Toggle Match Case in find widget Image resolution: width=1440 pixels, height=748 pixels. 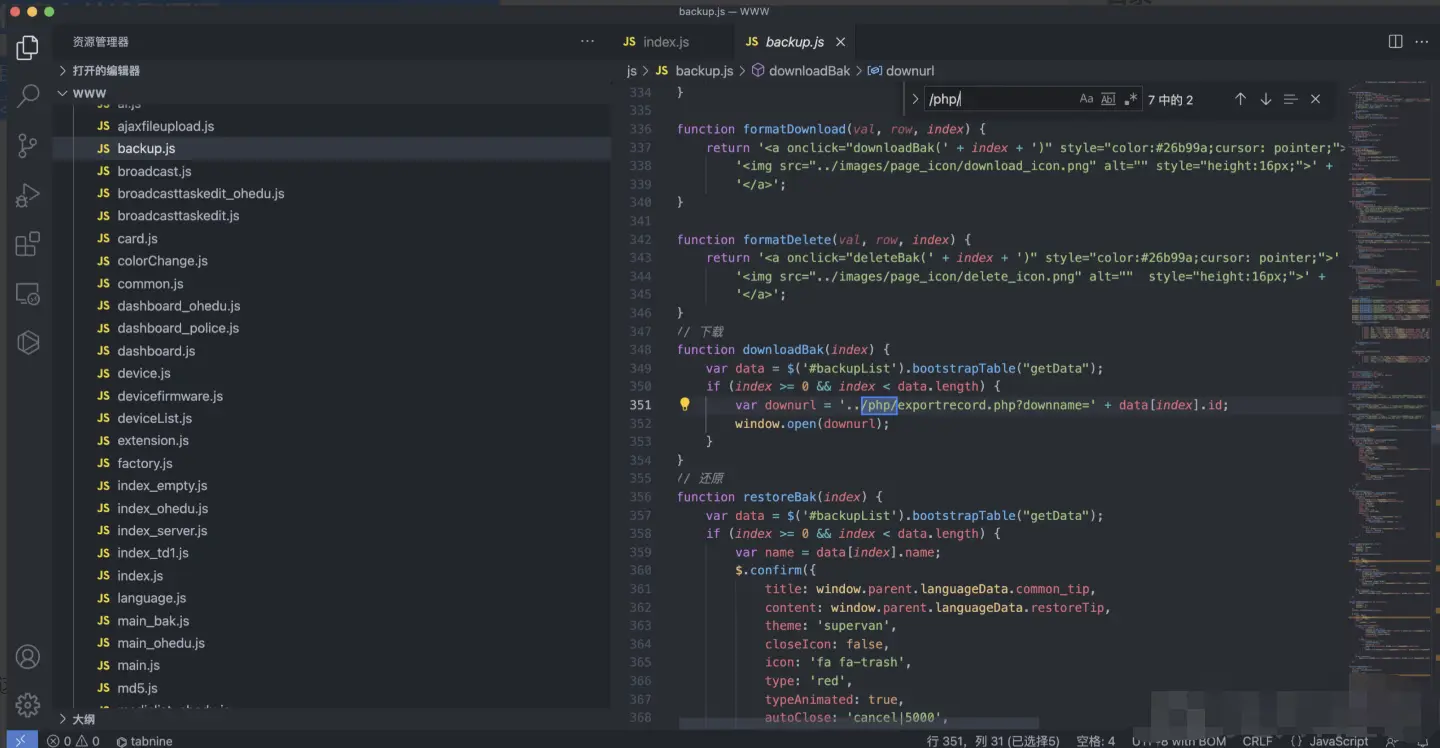[x=1086, y=99]
